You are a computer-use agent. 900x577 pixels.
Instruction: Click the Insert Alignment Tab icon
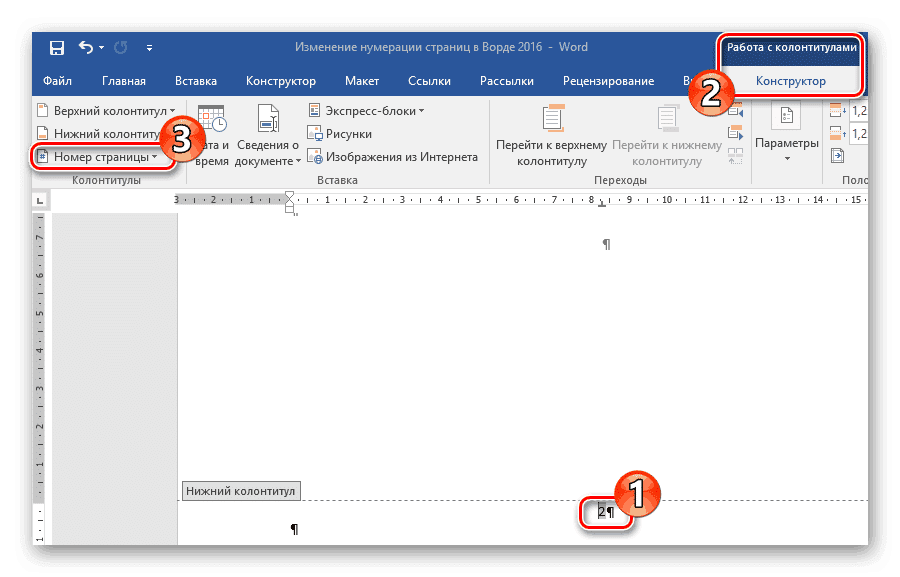click(x=837, y=156)
